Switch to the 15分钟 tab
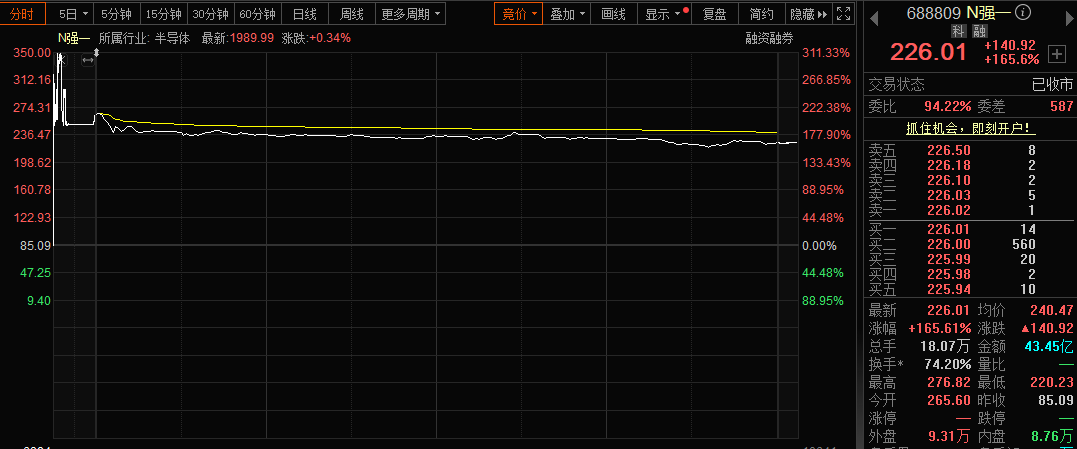Viewport: 1077px width, 449px height. 163,14
